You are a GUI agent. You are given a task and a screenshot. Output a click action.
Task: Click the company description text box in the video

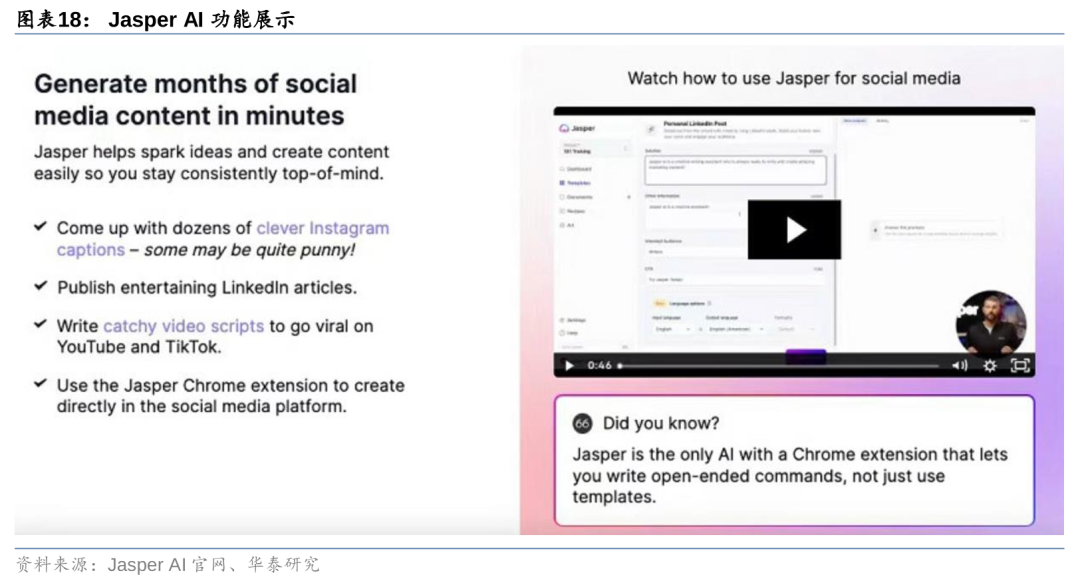[x=735, y=170]
